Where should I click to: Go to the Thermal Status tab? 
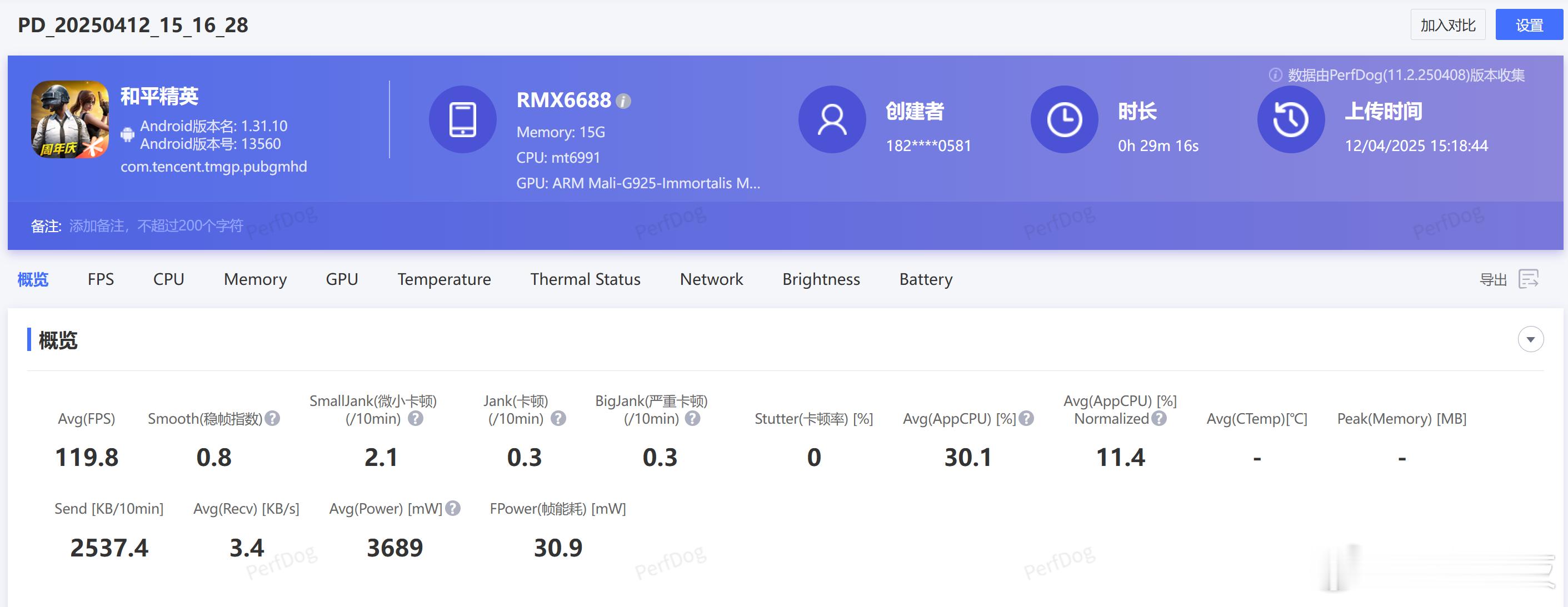click(586, 279)
